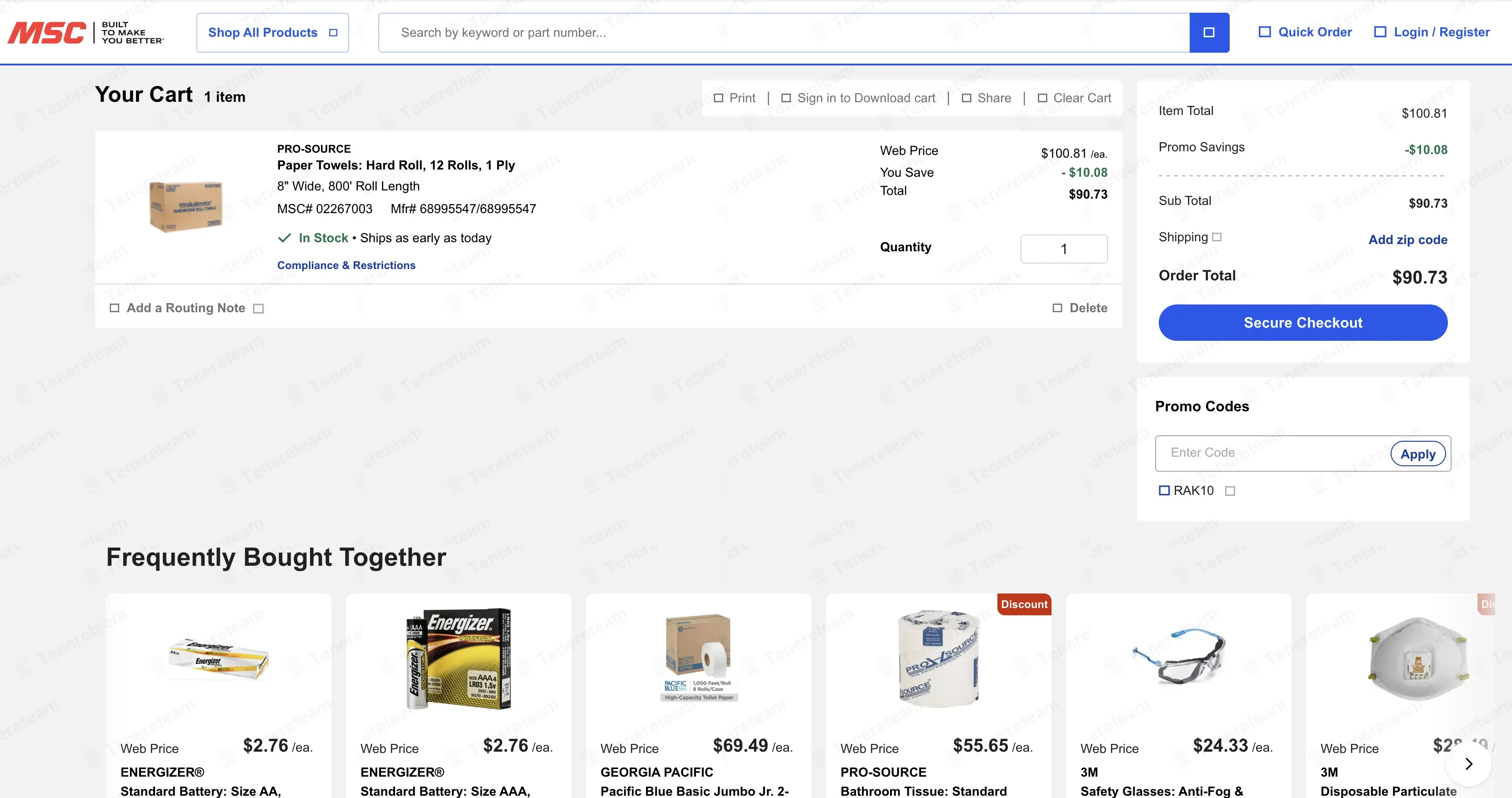Add a Routing Note to the item
The height and width of the screenshot is (798, 1512).
[x=178, y=308]
